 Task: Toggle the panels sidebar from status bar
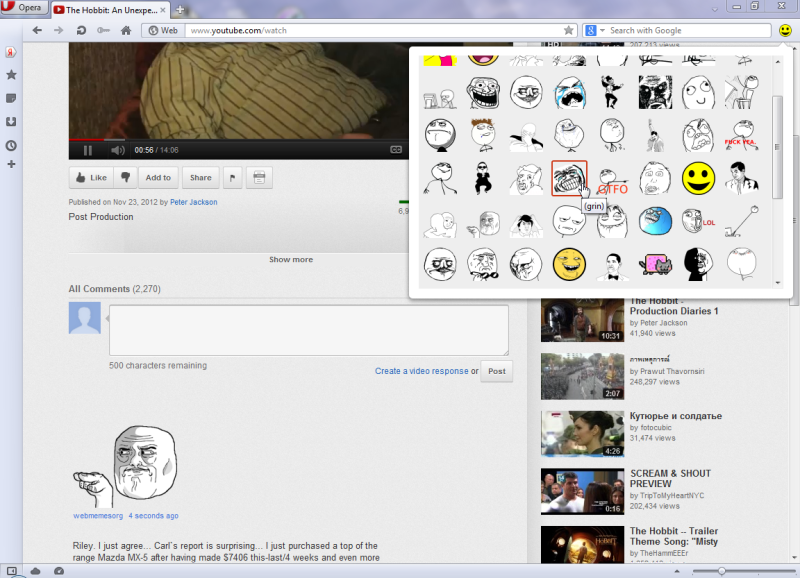12,571
